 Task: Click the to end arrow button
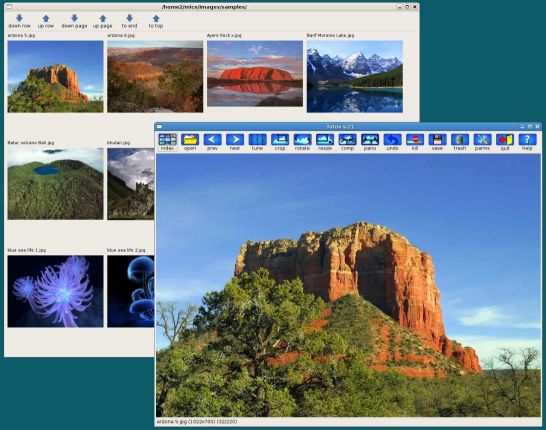tap(129, 21)
